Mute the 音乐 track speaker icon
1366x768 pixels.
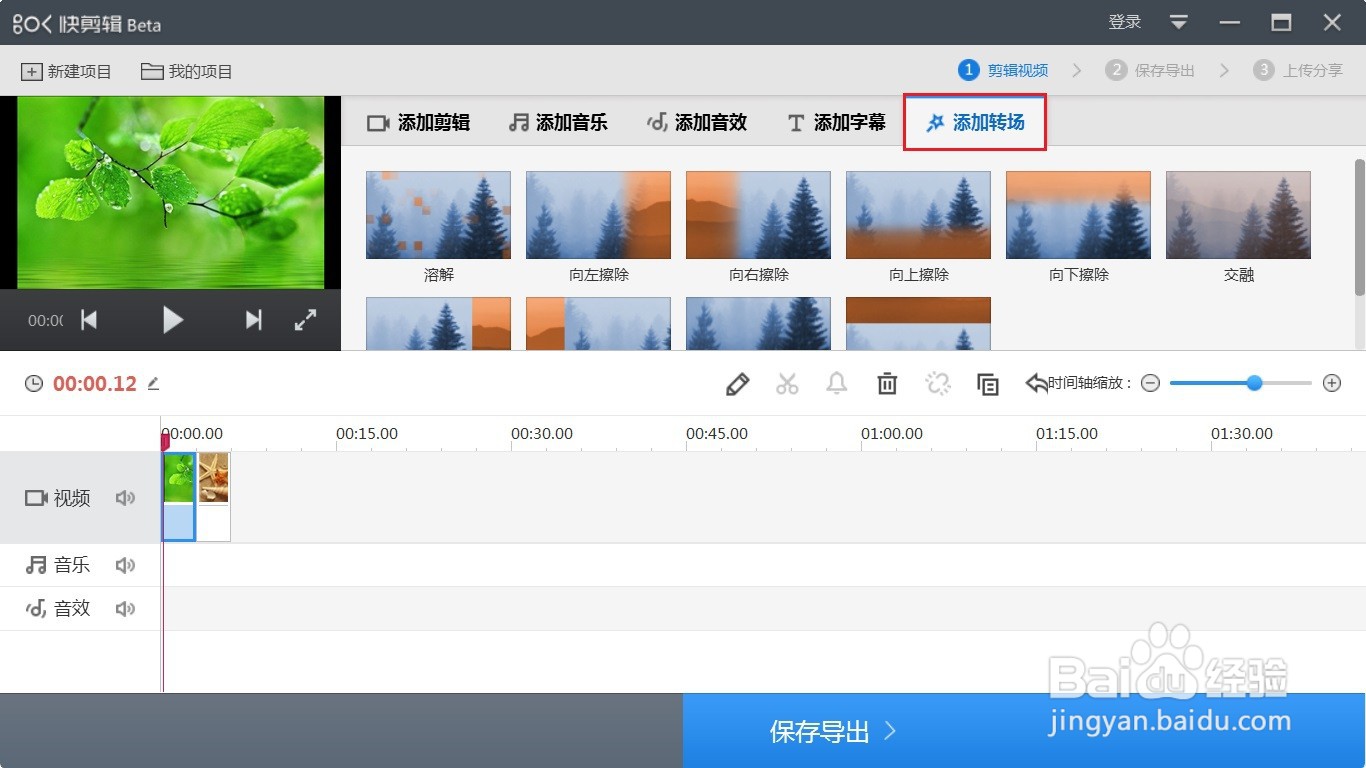[125, 564]
